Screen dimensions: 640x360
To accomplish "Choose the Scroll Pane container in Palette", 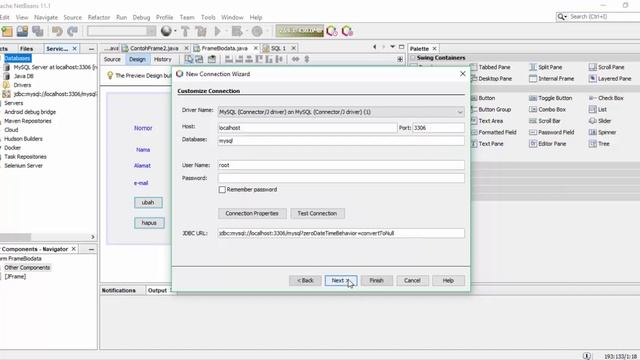I will click(607, 67).
